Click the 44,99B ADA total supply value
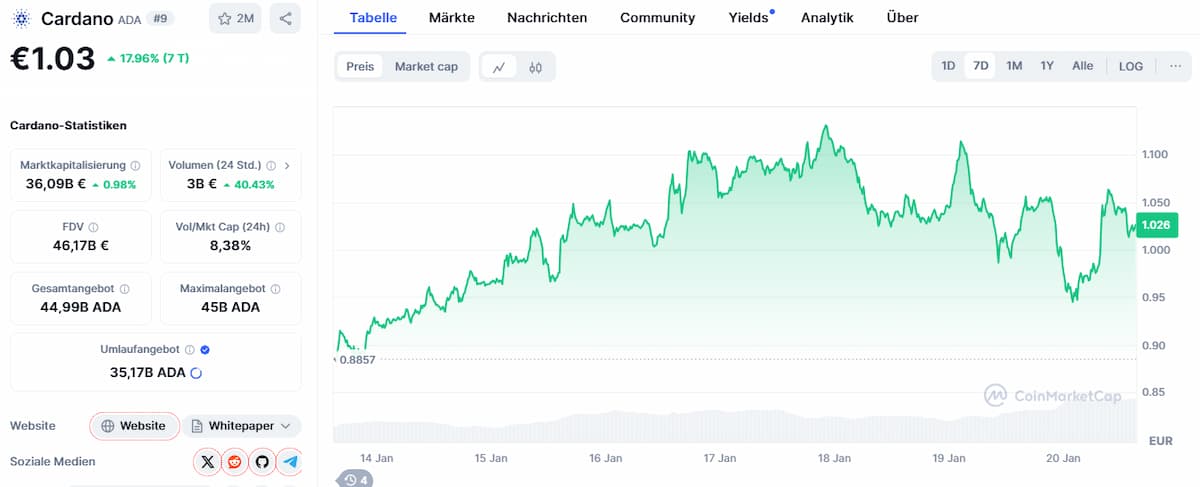The image size is (1200, 487). pos(81,307)
